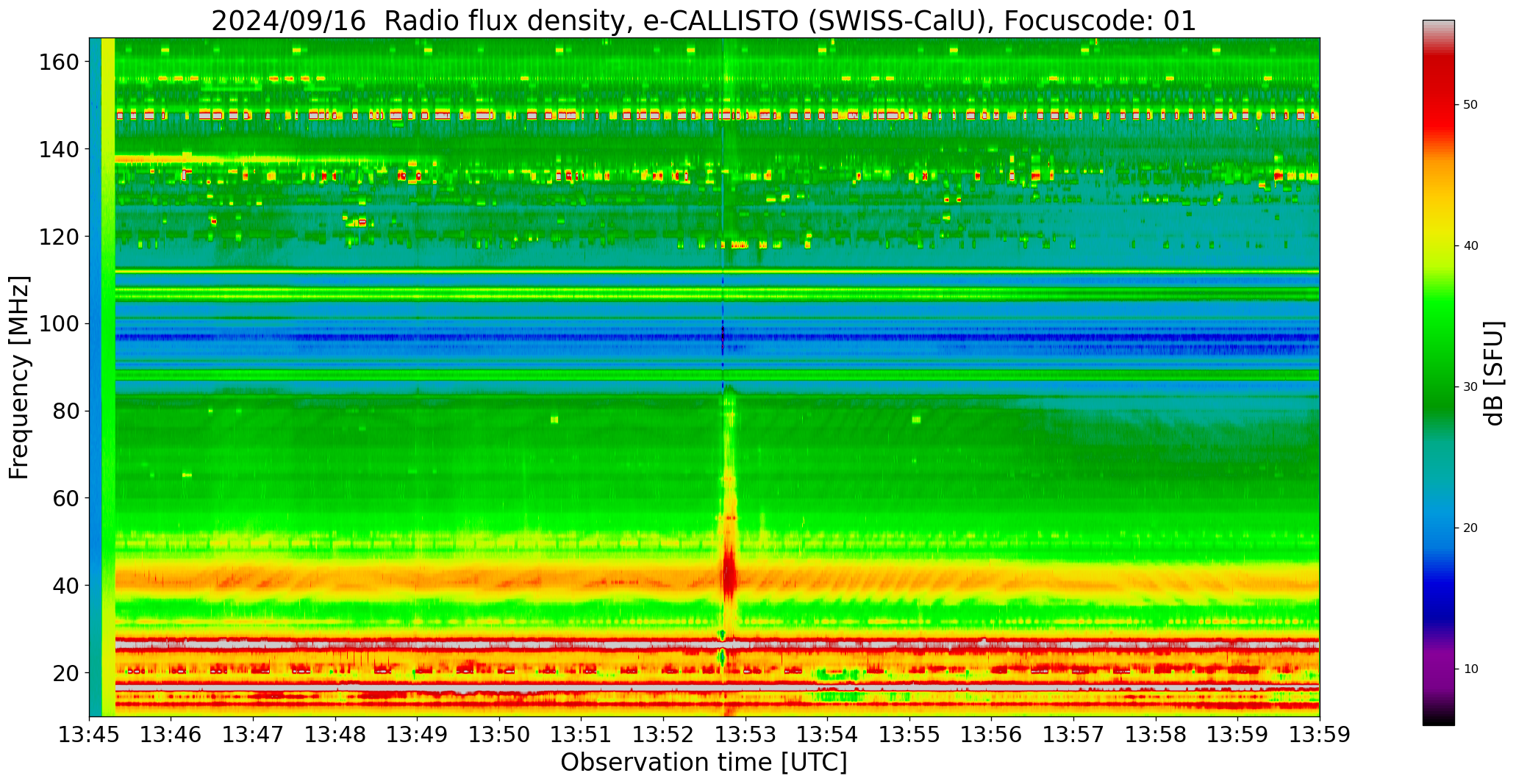1516x784 pixels.
Task: Click the 13:53 time tick label
Action: tap(746, 736)
